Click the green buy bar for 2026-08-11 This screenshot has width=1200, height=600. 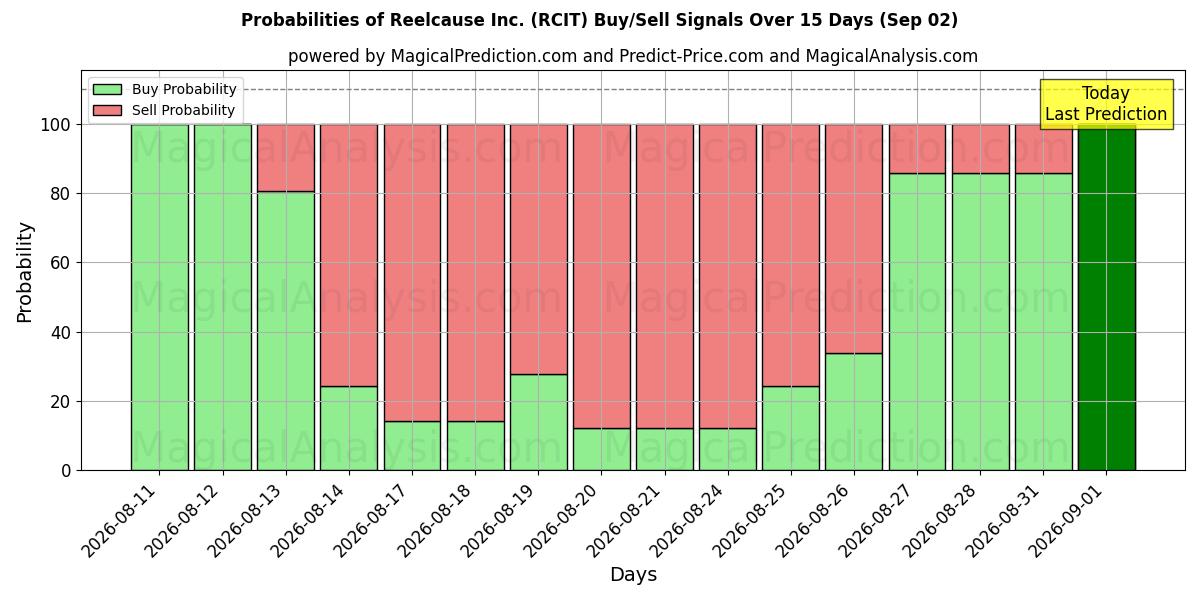159,297
